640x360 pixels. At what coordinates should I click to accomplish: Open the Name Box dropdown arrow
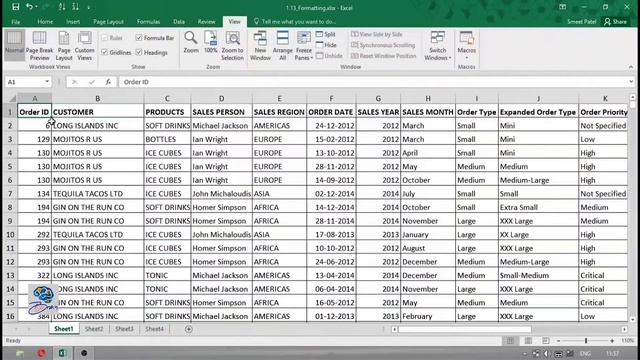coord(47,82)
